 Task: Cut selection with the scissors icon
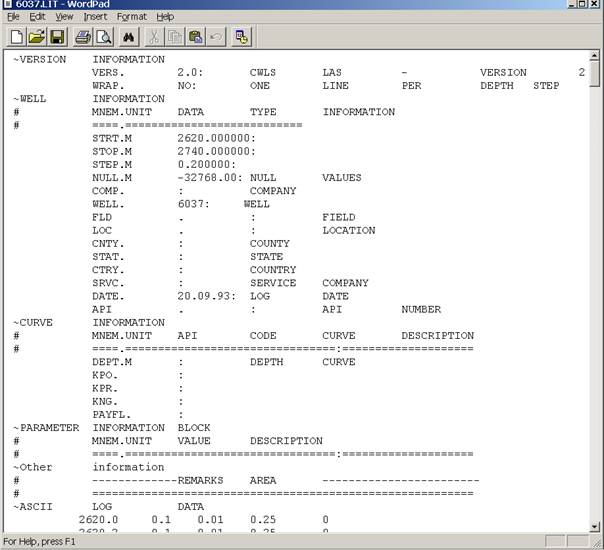click(154, 37)
